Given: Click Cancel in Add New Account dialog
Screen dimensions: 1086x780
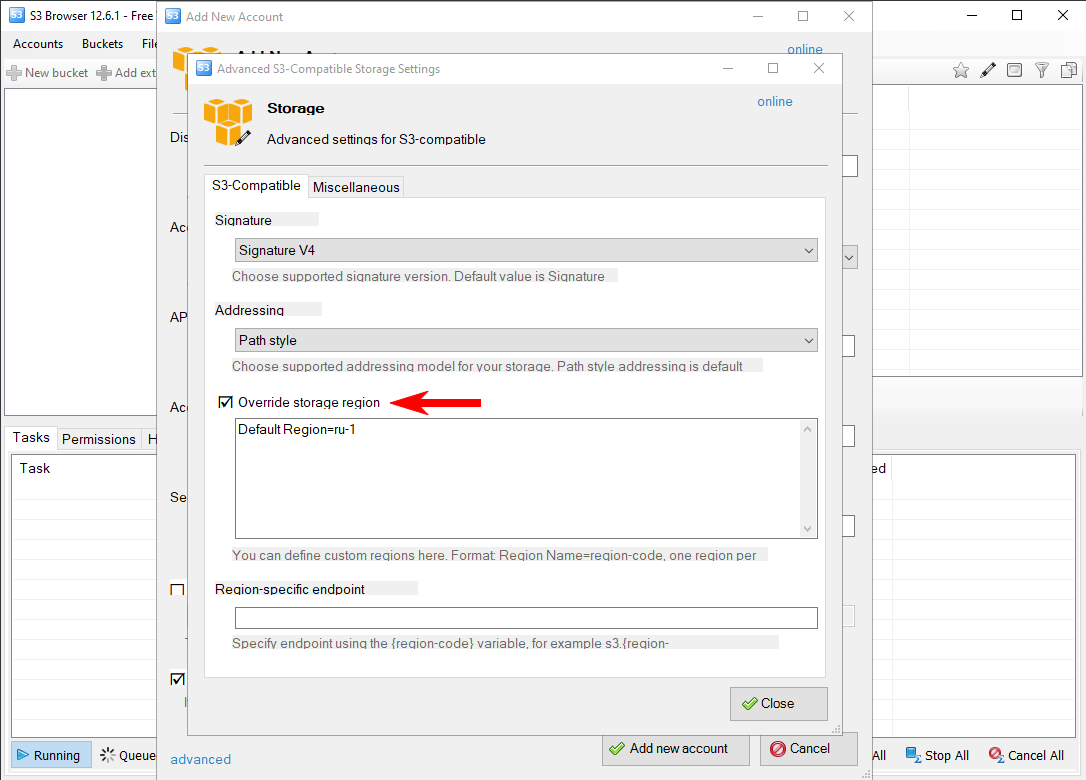Looking at the screenshot, I should 809,749.
